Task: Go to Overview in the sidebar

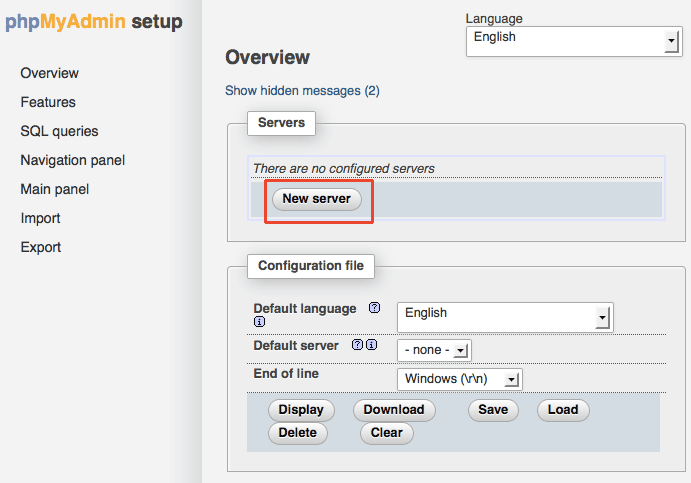Action: [x=49, y=73]
